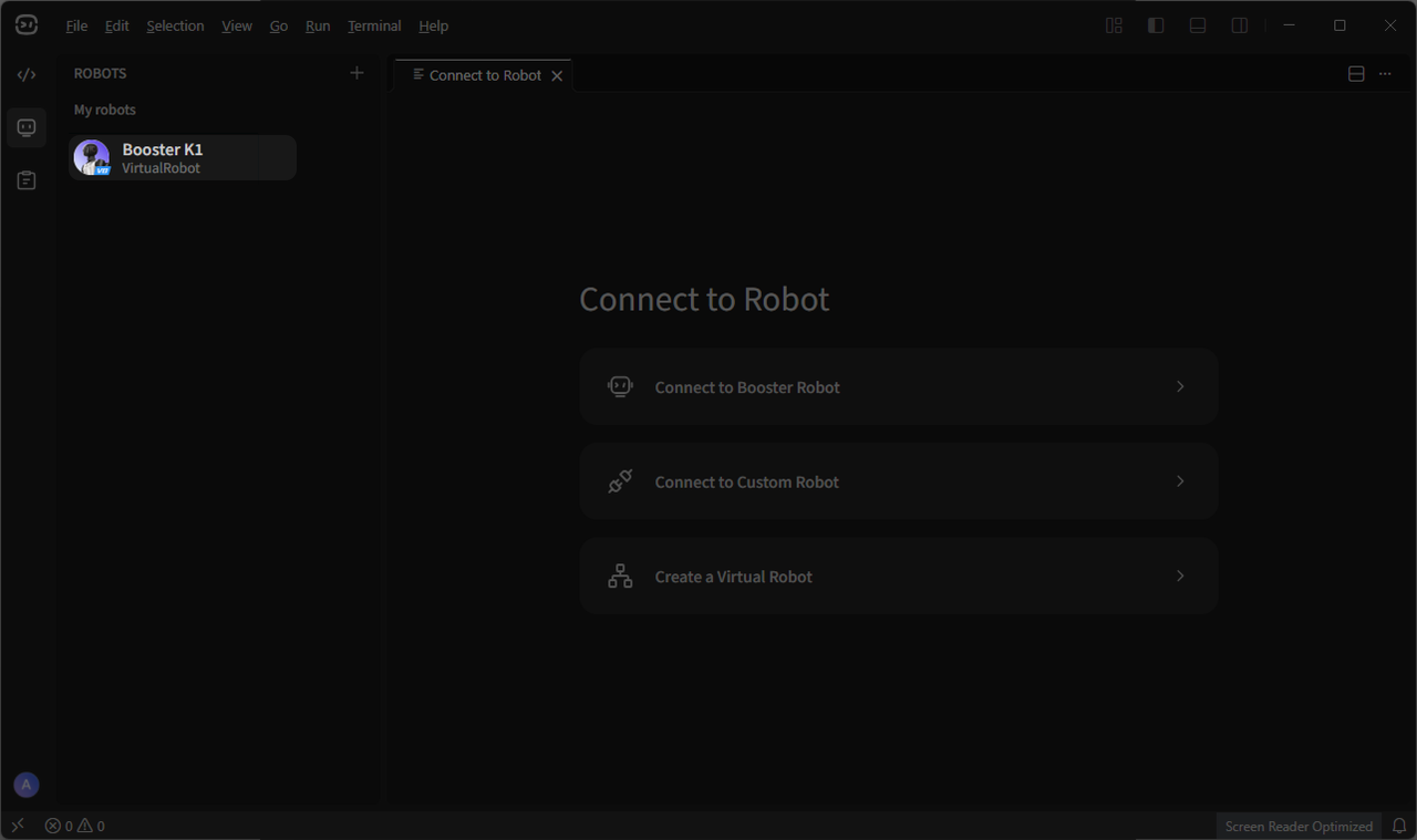
Task: Open the Terminal menu
Action: [374, 26]
